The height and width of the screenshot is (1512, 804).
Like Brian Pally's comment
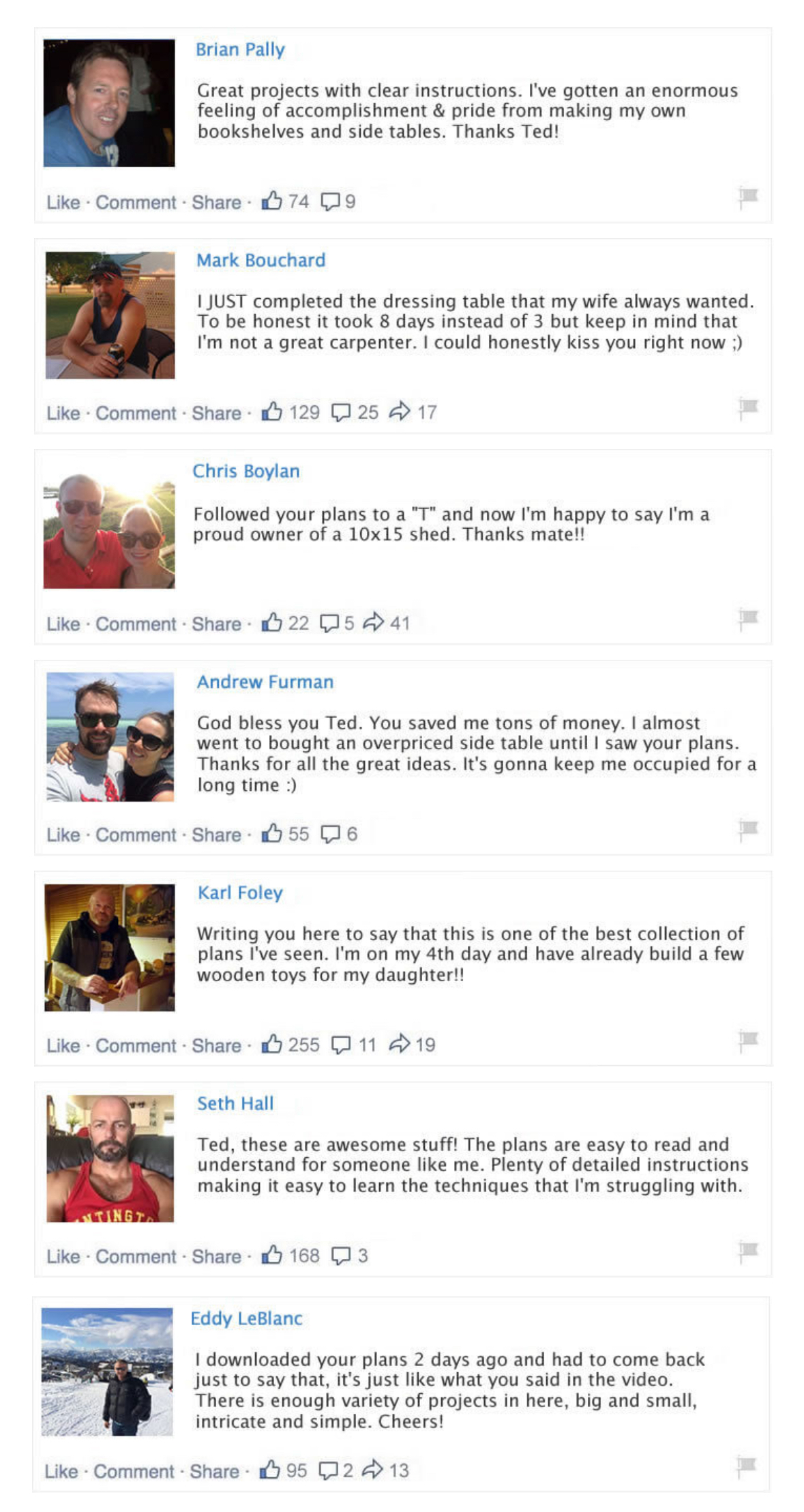(x=63, y=202)
